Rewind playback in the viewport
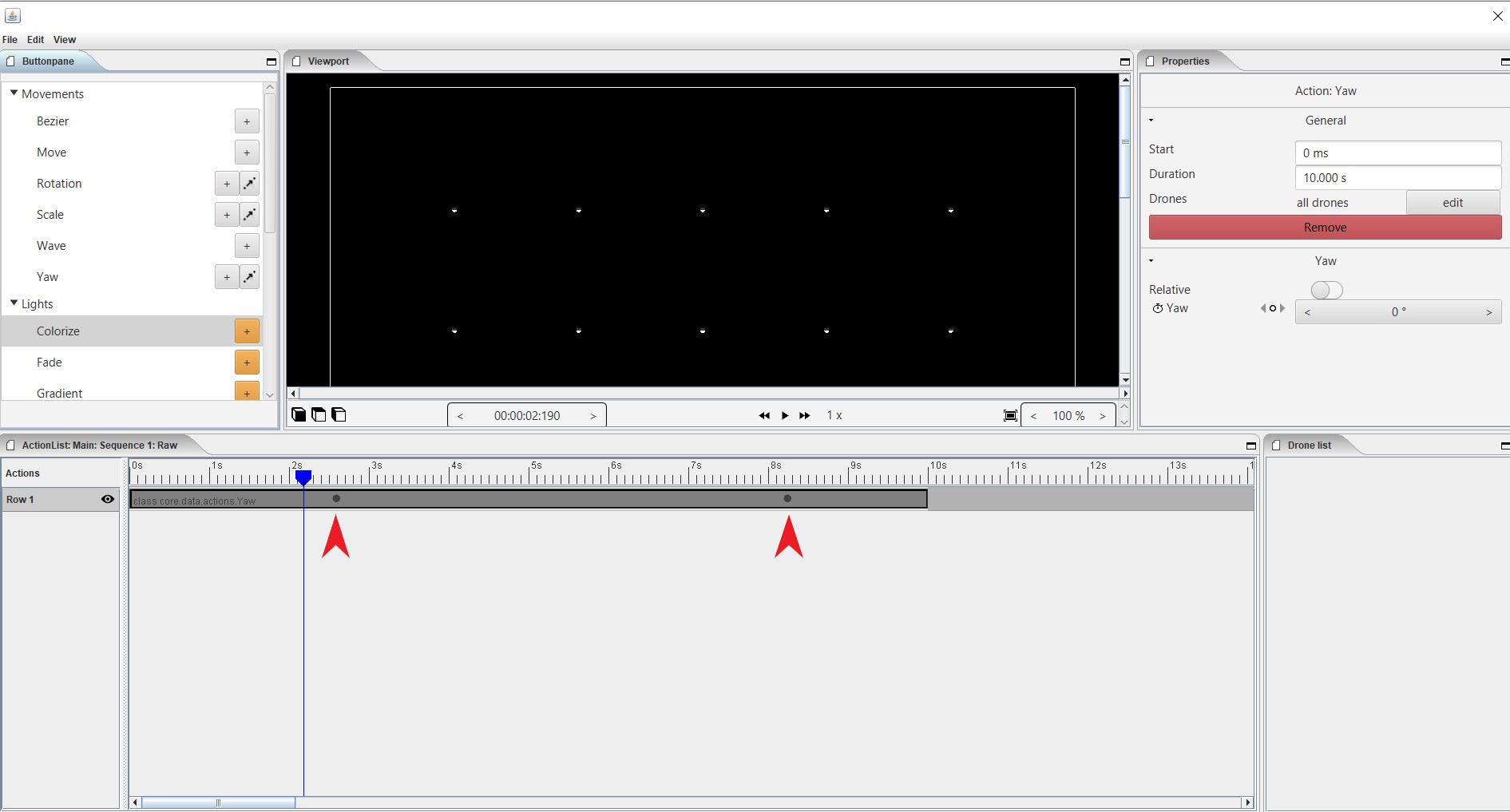 coord(764,415)
